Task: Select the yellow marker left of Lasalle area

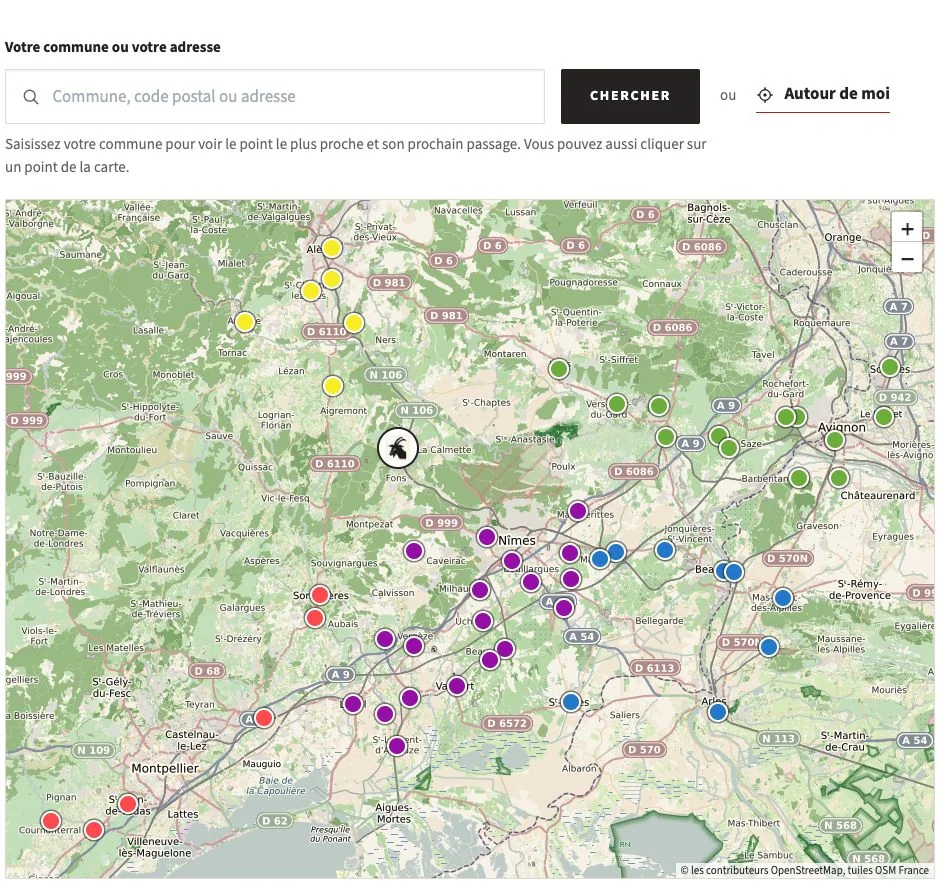Action: tap(244, 322)
